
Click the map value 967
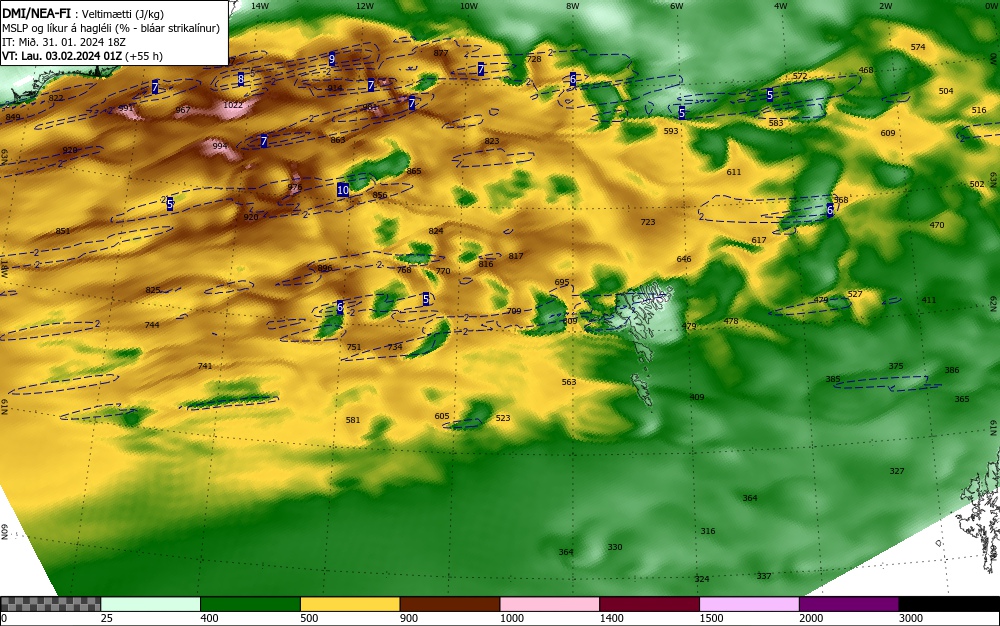coord(183,110)
